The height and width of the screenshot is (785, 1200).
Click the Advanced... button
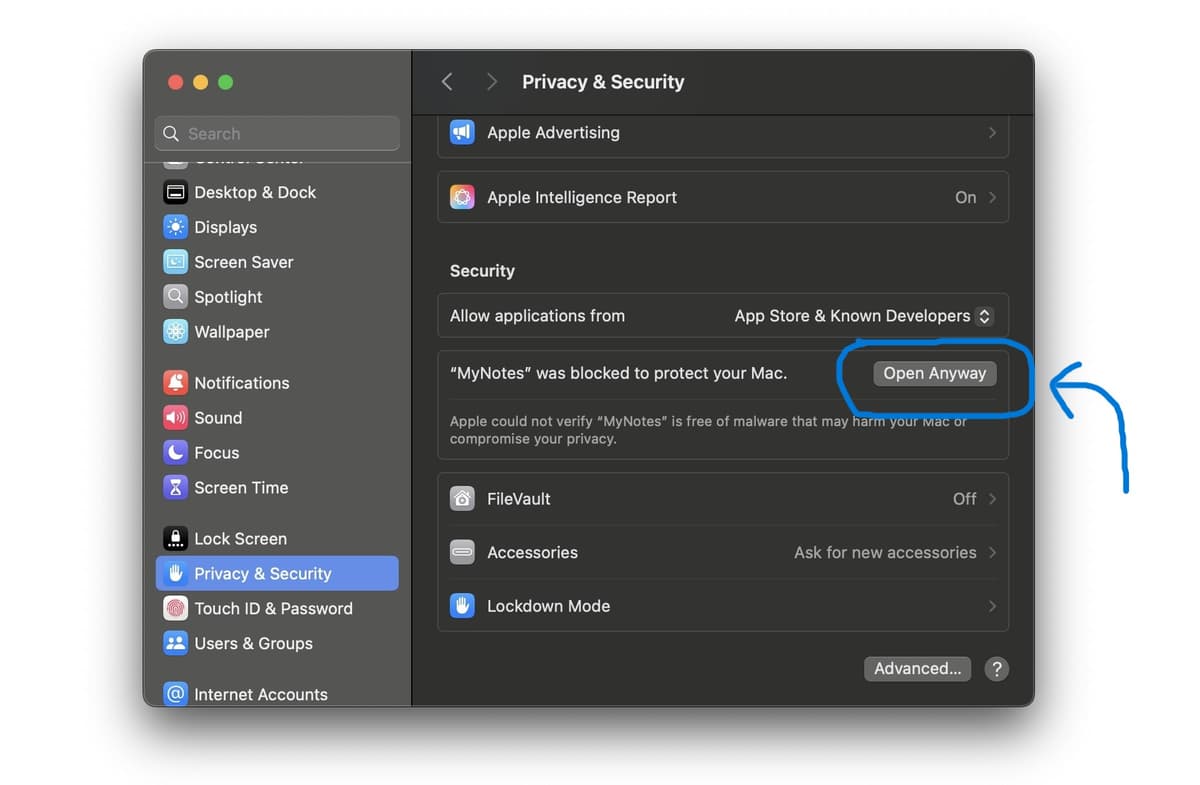point(918,669)
